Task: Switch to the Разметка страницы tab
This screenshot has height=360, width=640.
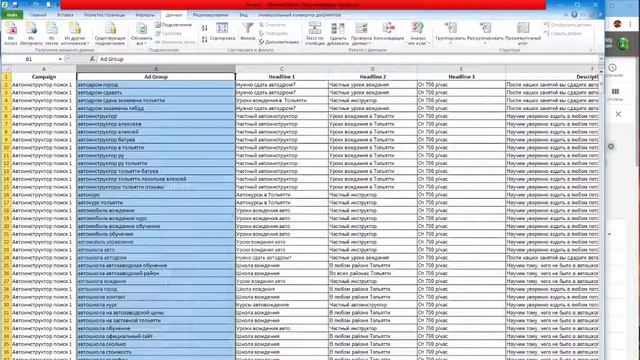Action: click(x=105, y=15)
